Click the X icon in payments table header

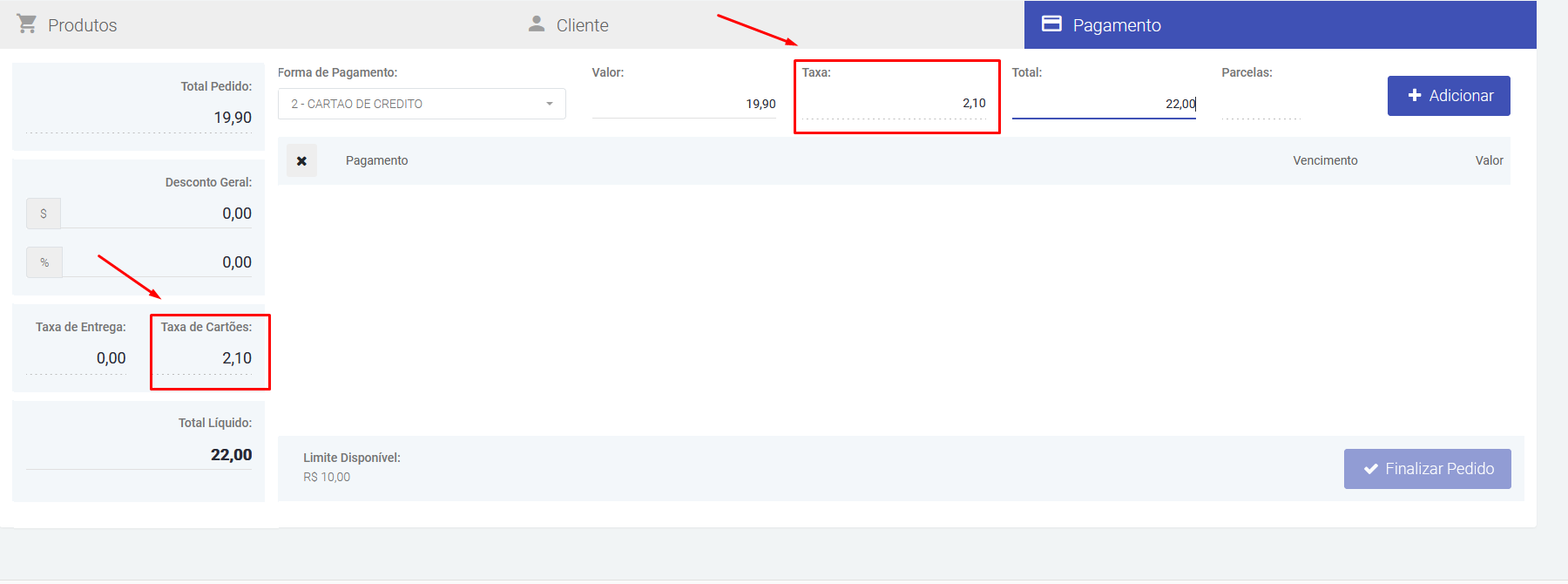(301, 161)
